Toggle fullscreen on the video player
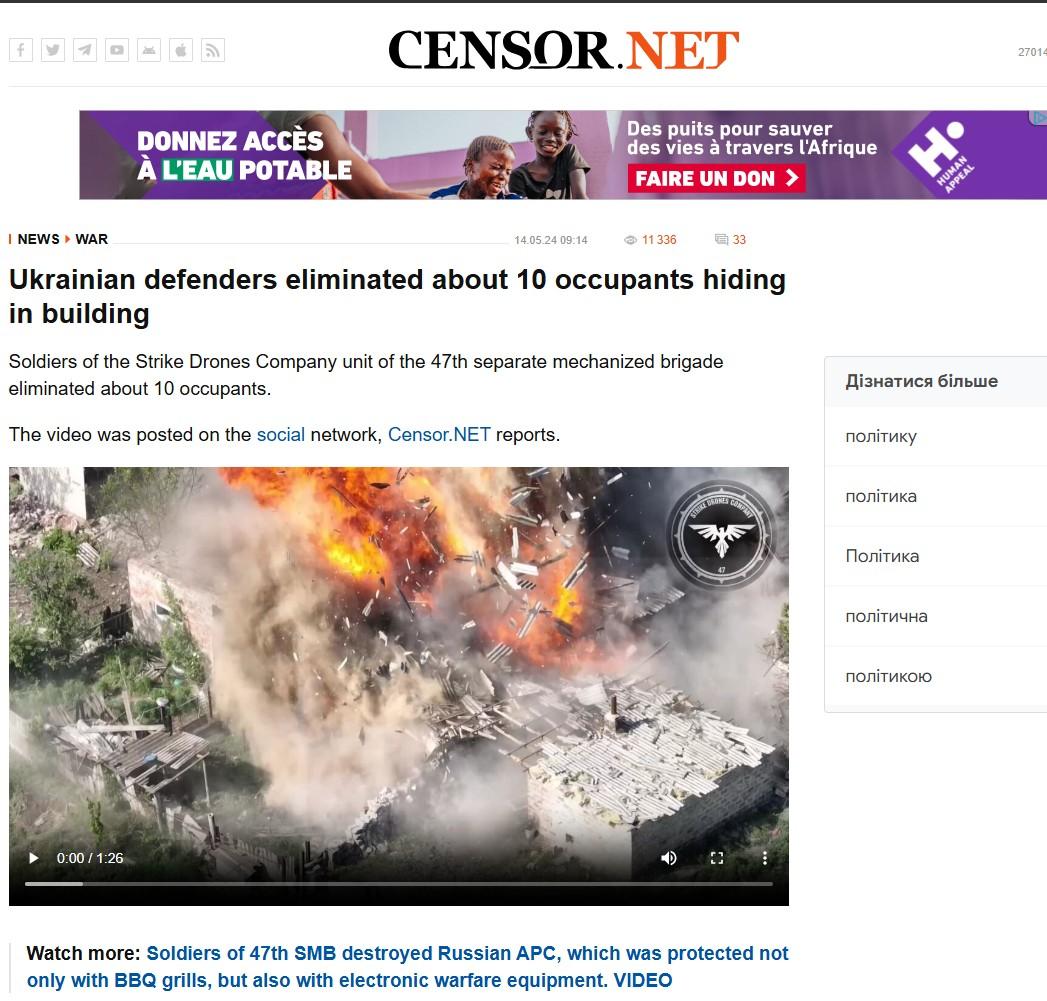 pos(716,858)
